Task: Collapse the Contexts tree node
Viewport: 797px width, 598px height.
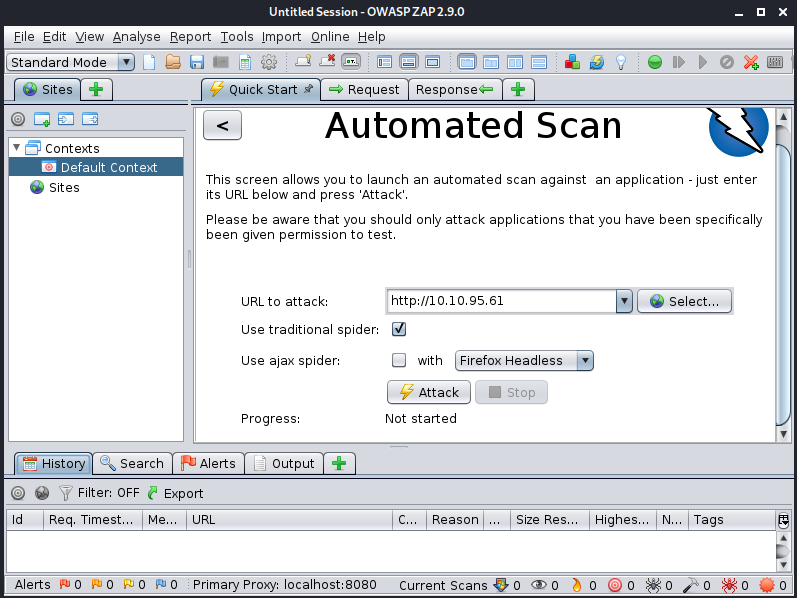Action: tap(16, 148)
